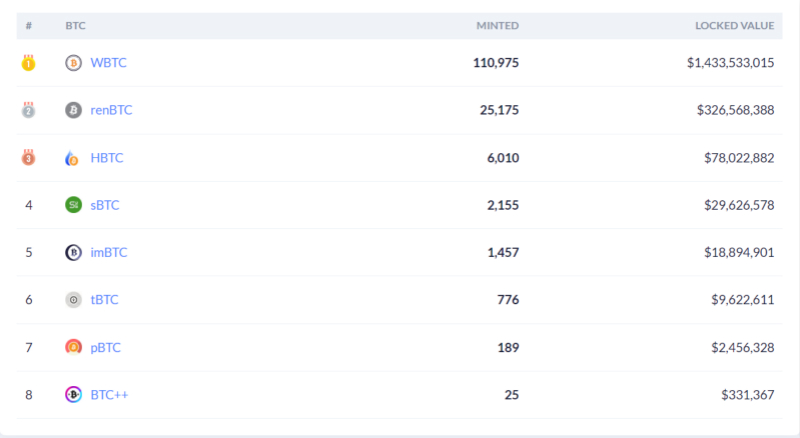This screenshot has height=438, width=800.
Task: Click the silver second-place medal
Action: (29, 110)
